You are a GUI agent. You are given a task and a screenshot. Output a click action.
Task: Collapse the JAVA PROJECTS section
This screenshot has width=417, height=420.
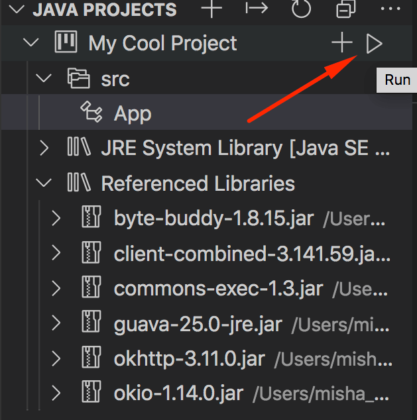pos(16,9)
